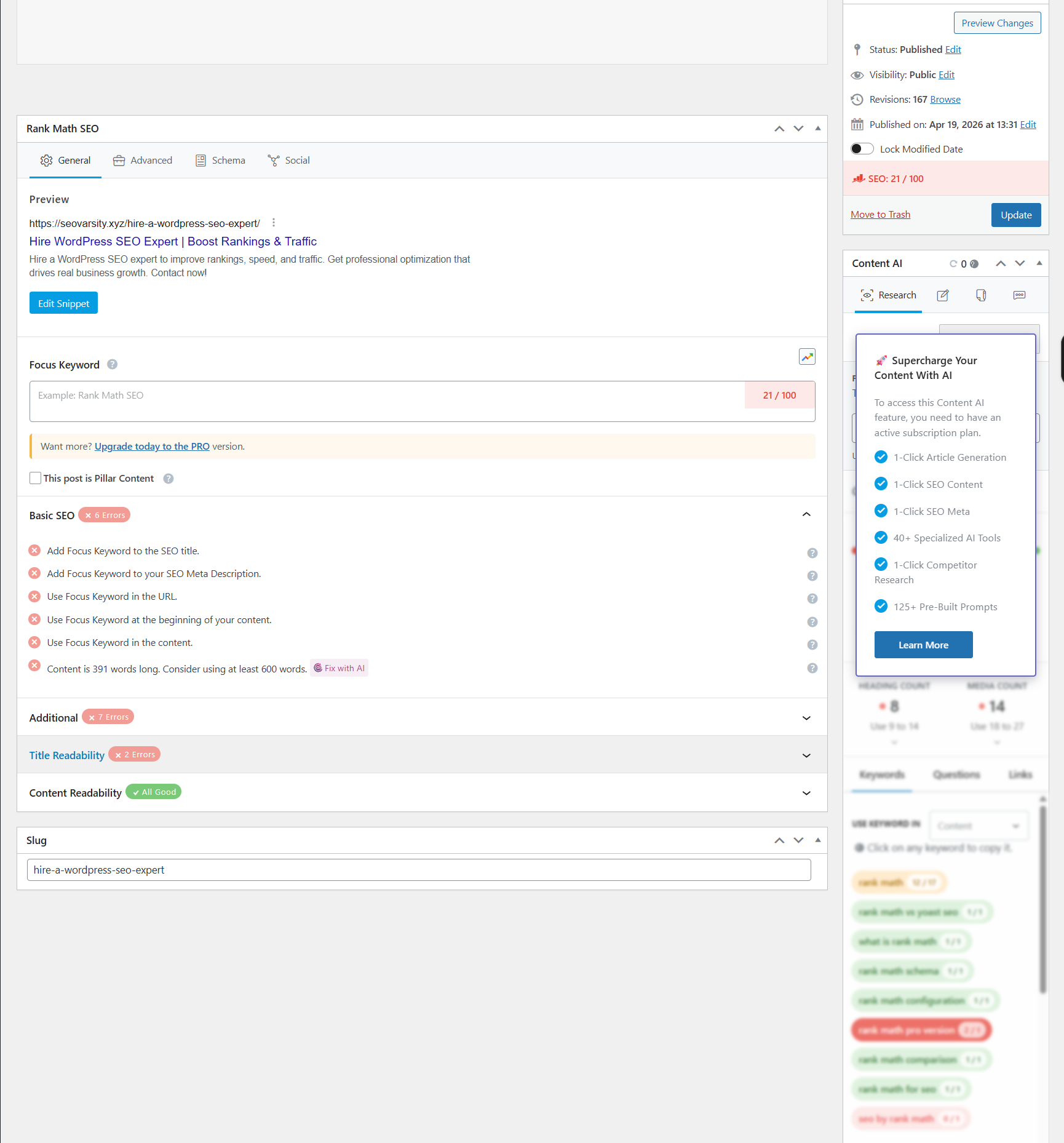
Task: Switch to Questions tab in Content AI
Action: (x=956, y=775)
